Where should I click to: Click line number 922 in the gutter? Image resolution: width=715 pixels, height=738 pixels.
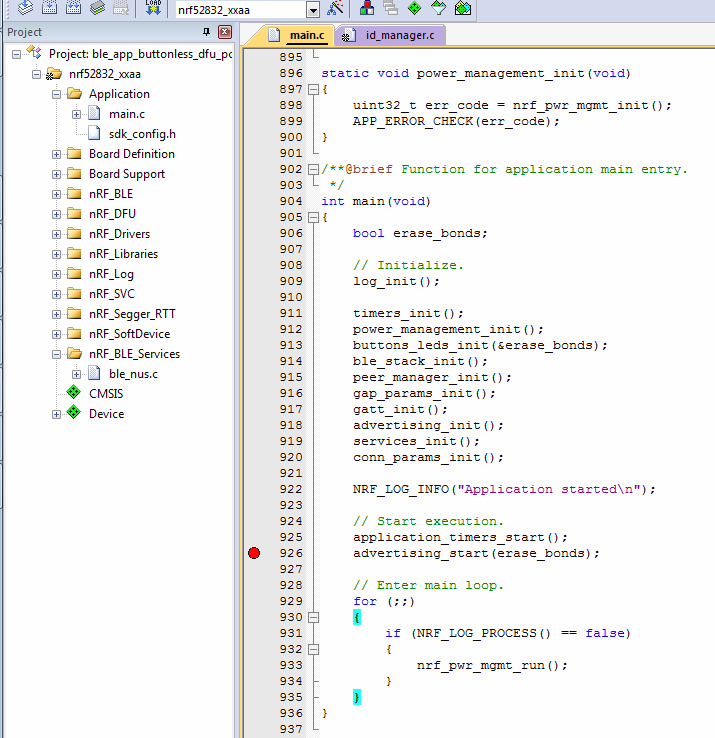pyautogui.click(x=291, y=489)
